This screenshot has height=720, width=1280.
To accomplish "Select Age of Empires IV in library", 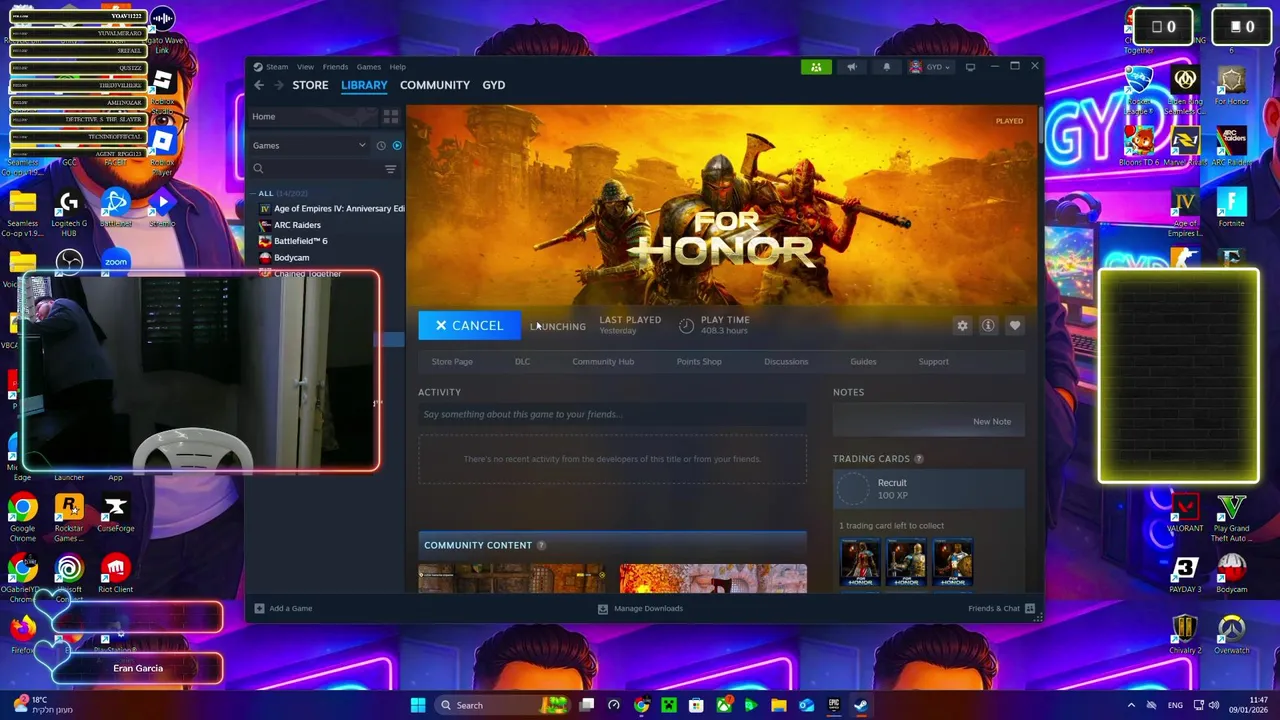I will click(x=331, y=209).
